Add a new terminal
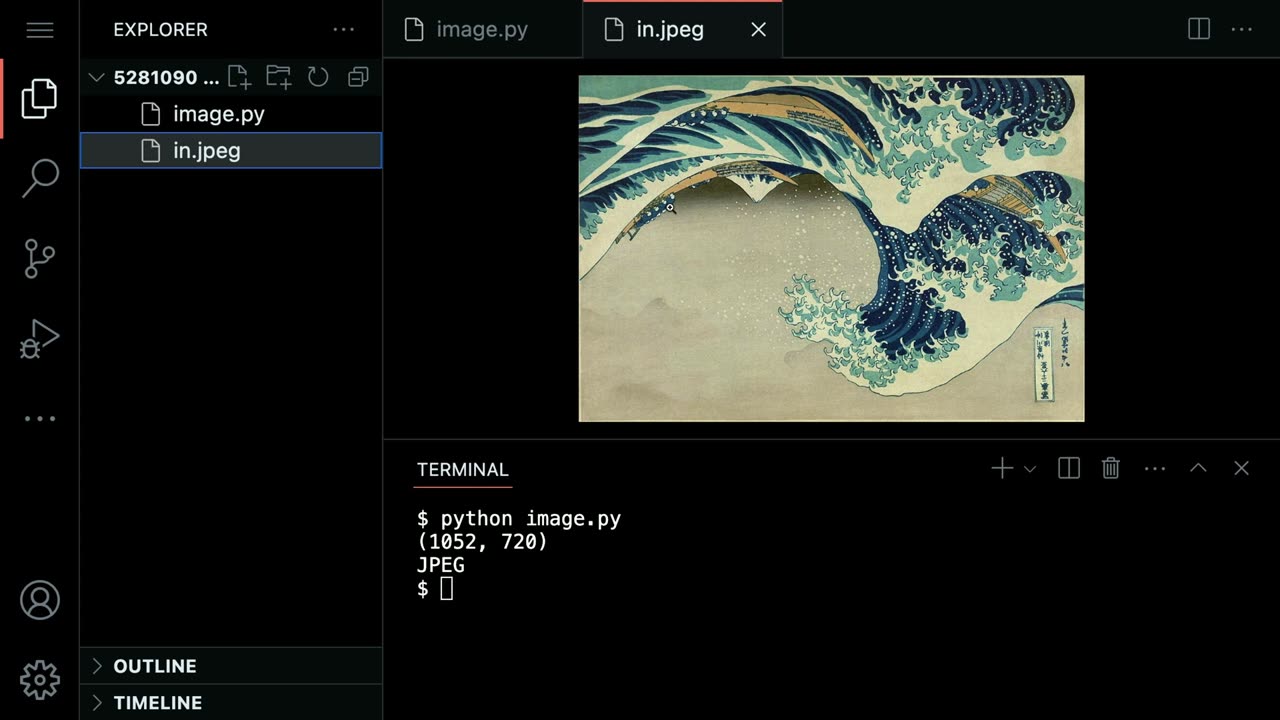This screenshot has width=1280, height=720. [x=1001, y=468]
